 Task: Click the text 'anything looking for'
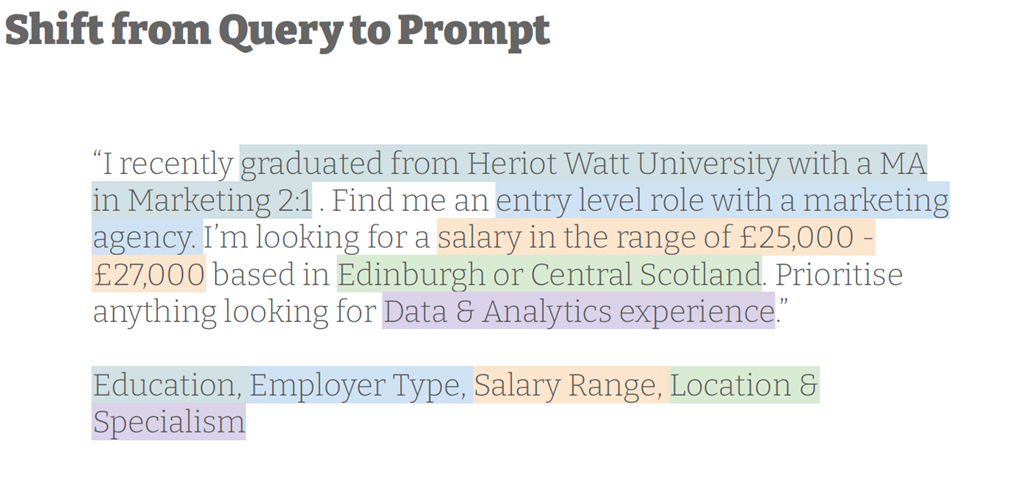pyautogui.click(x=235, y=313)
